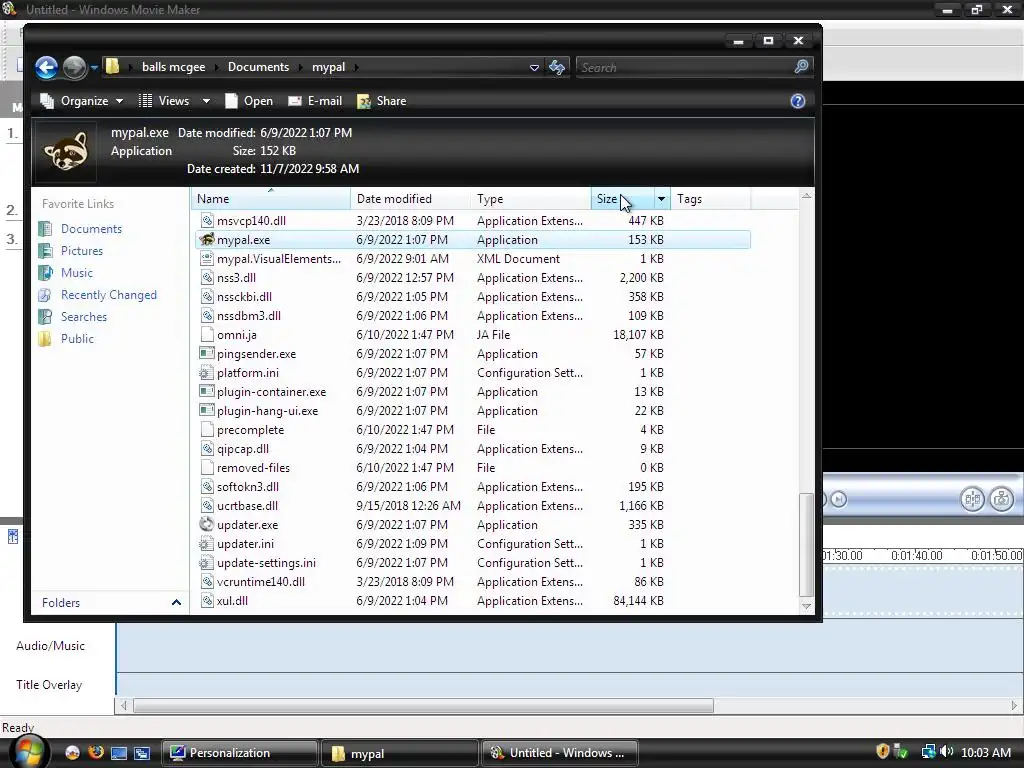Open Explorer help icon
1024x768 pixels.
797,101
